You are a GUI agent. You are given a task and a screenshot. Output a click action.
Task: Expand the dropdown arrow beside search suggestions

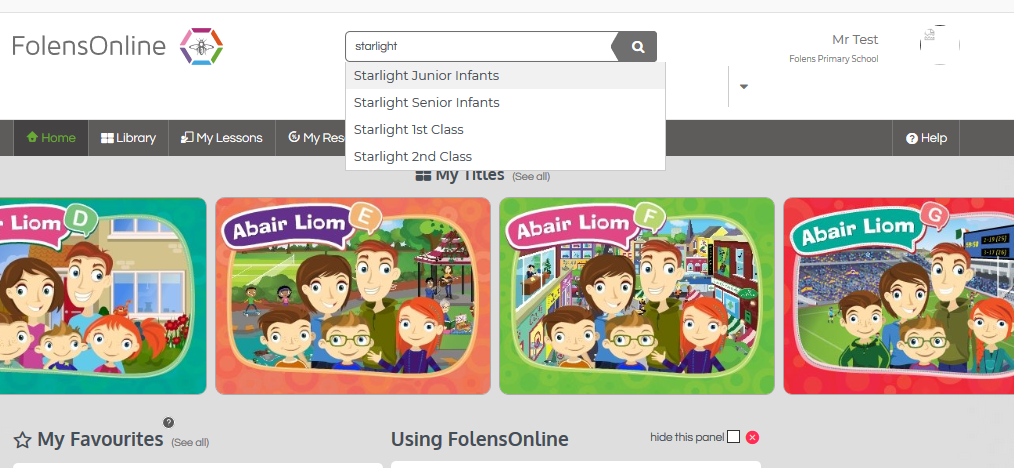743,86
